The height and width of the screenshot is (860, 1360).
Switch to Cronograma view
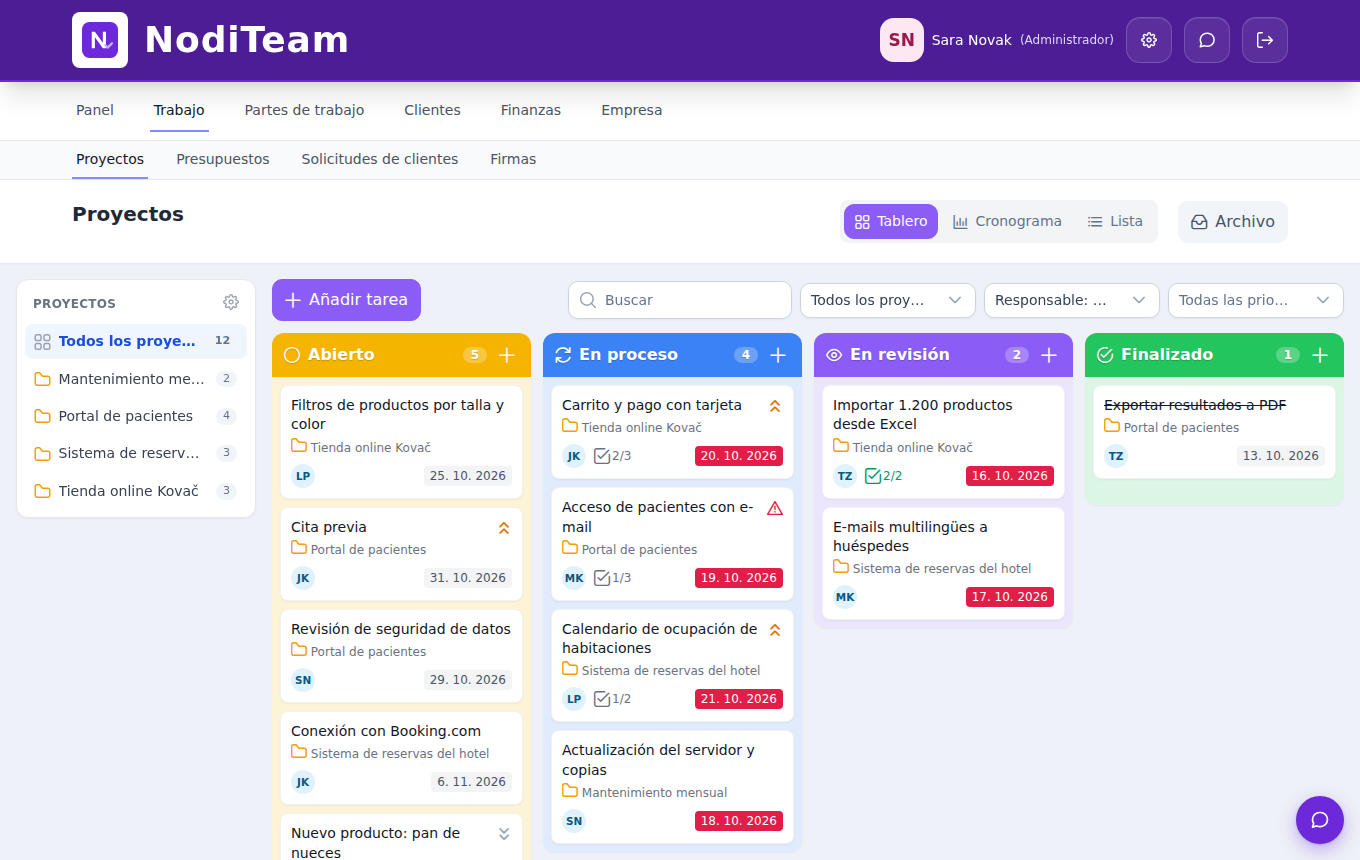pos(1007,222)
